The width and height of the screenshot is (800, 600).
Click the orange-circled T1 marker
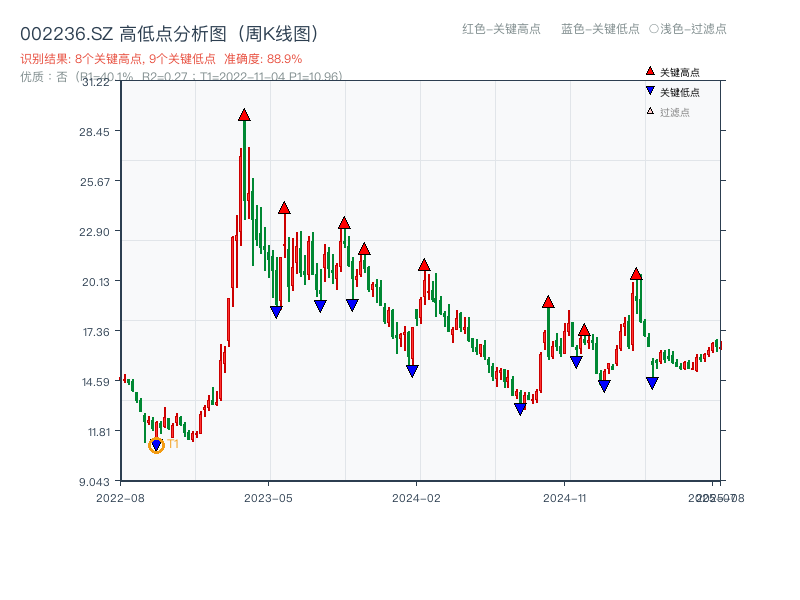click(156, 443)
